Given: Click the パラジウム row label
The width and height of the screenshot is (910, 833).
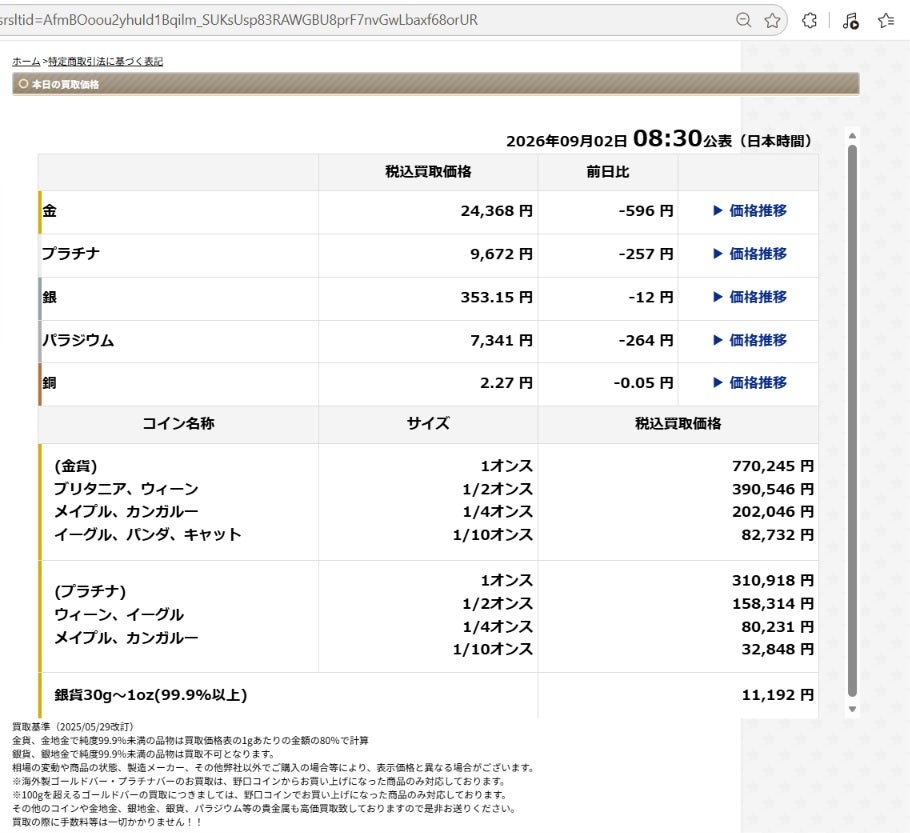Looking at the screenshot, I should (x=78, y=340).
